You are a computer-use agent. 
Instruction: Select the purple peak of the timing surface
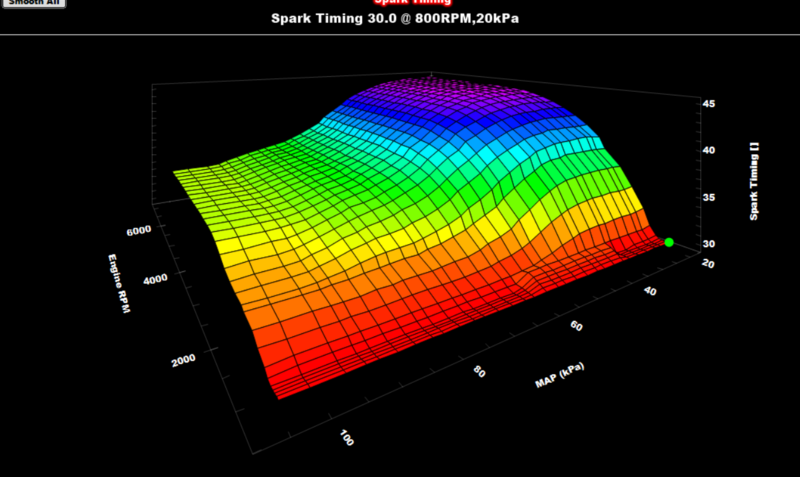(x=430, y=95)
